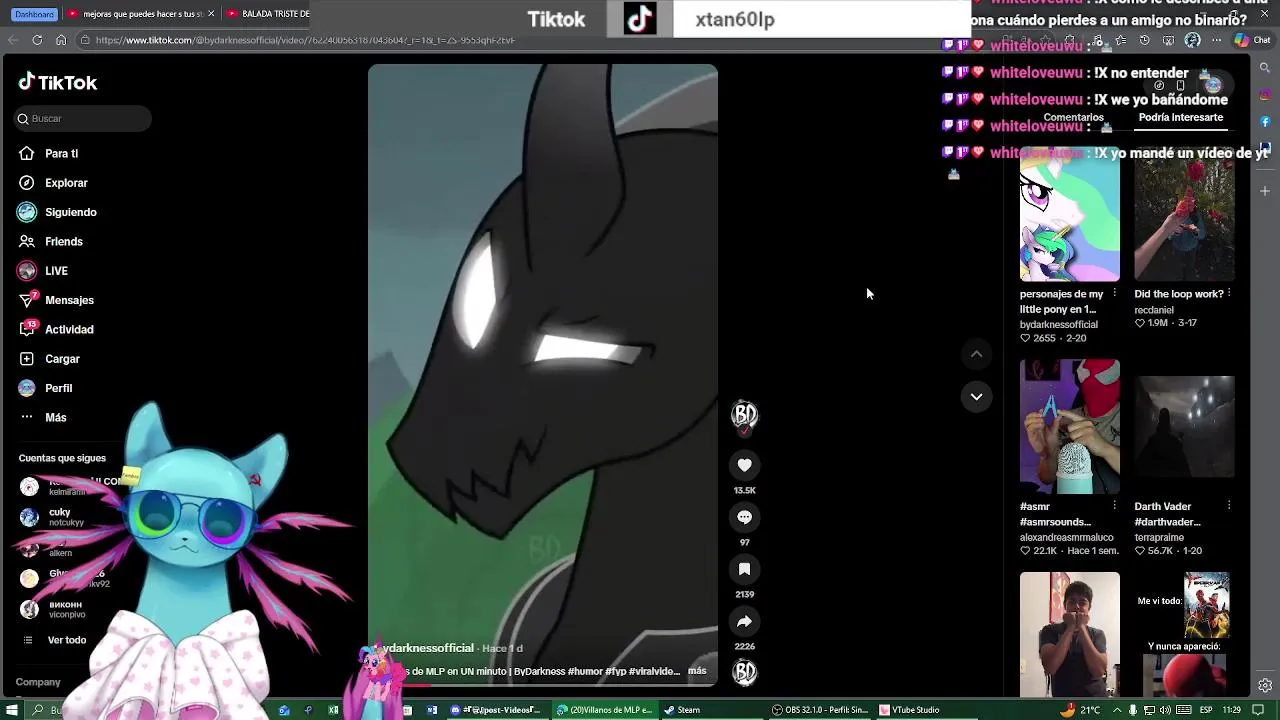Open the Darth Vader #darthvader video thumbnail
1280x720 pixels.
pyautogui.click(x=1184, y=427)
